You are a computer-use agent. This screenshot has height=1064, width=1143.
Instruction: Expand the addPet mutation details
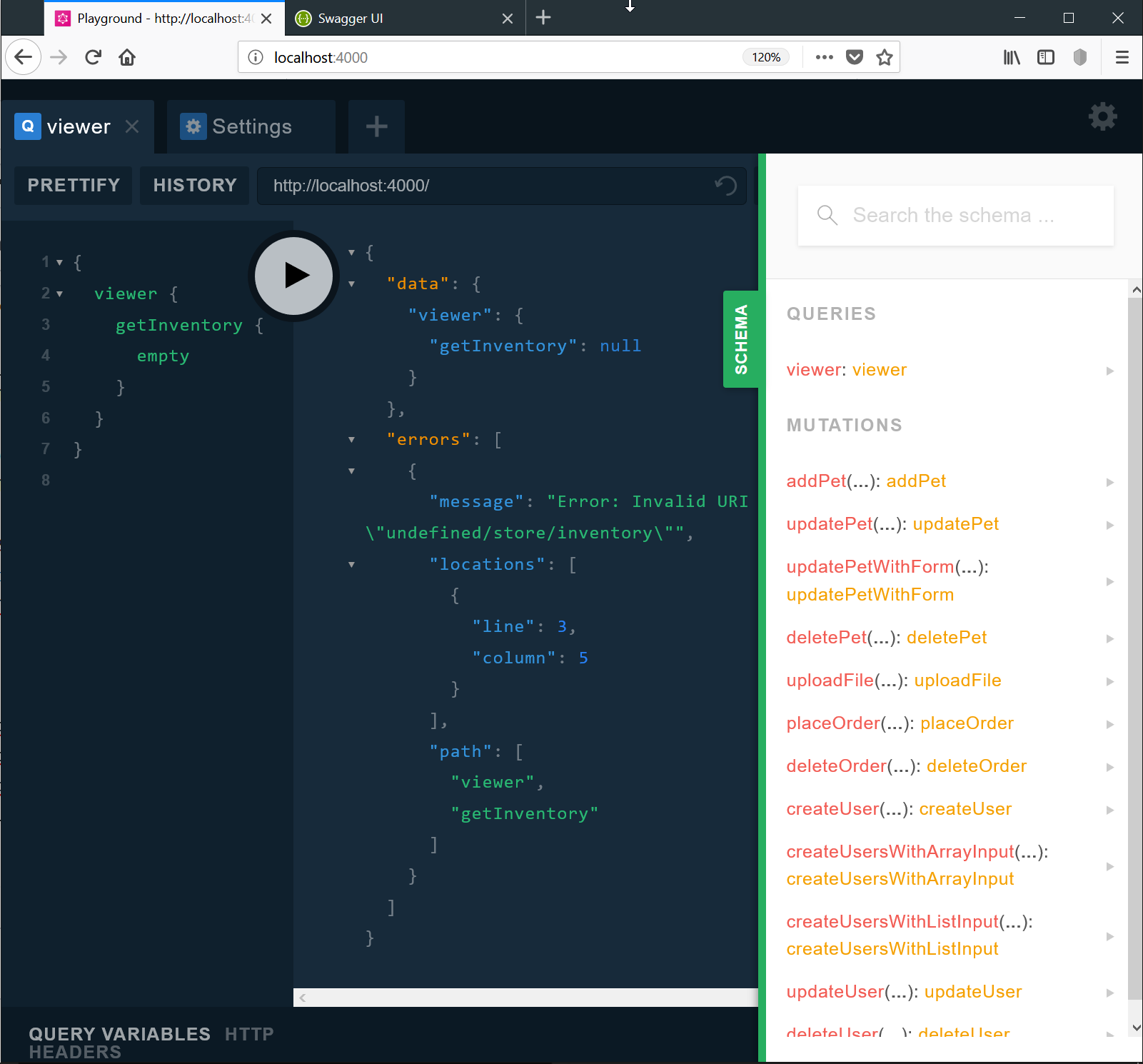pyautogui.click(x=1109, y=482)
